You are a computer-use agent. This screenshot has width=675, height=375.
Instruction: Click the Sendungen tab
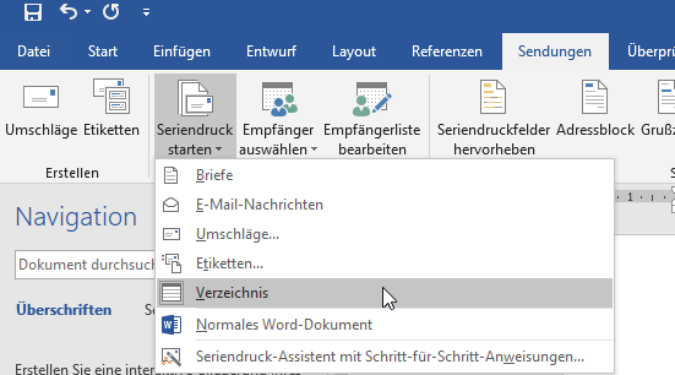click(x=555, y=52)
